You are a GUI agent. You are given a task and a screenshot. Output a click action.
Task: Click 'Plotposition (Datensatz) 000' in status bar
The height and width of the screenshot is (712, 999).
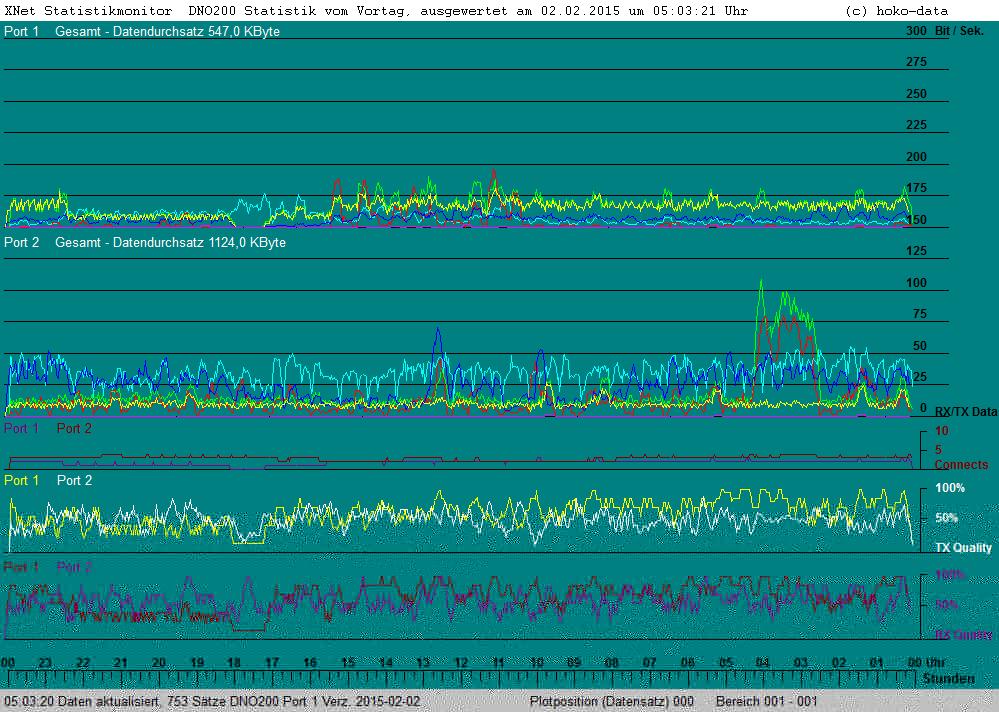(612, 701)
